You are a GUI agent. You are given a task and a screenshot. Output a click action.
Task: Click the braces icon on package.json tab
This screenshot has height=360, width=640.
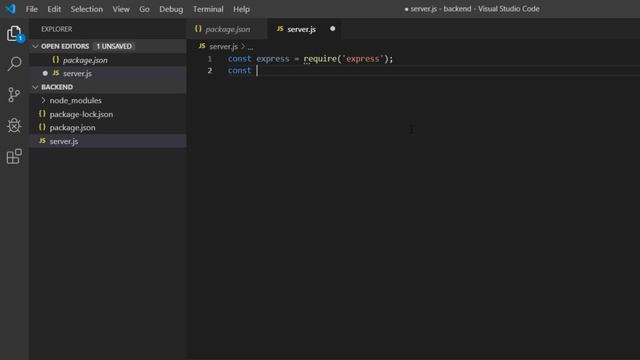pos(198,29)
